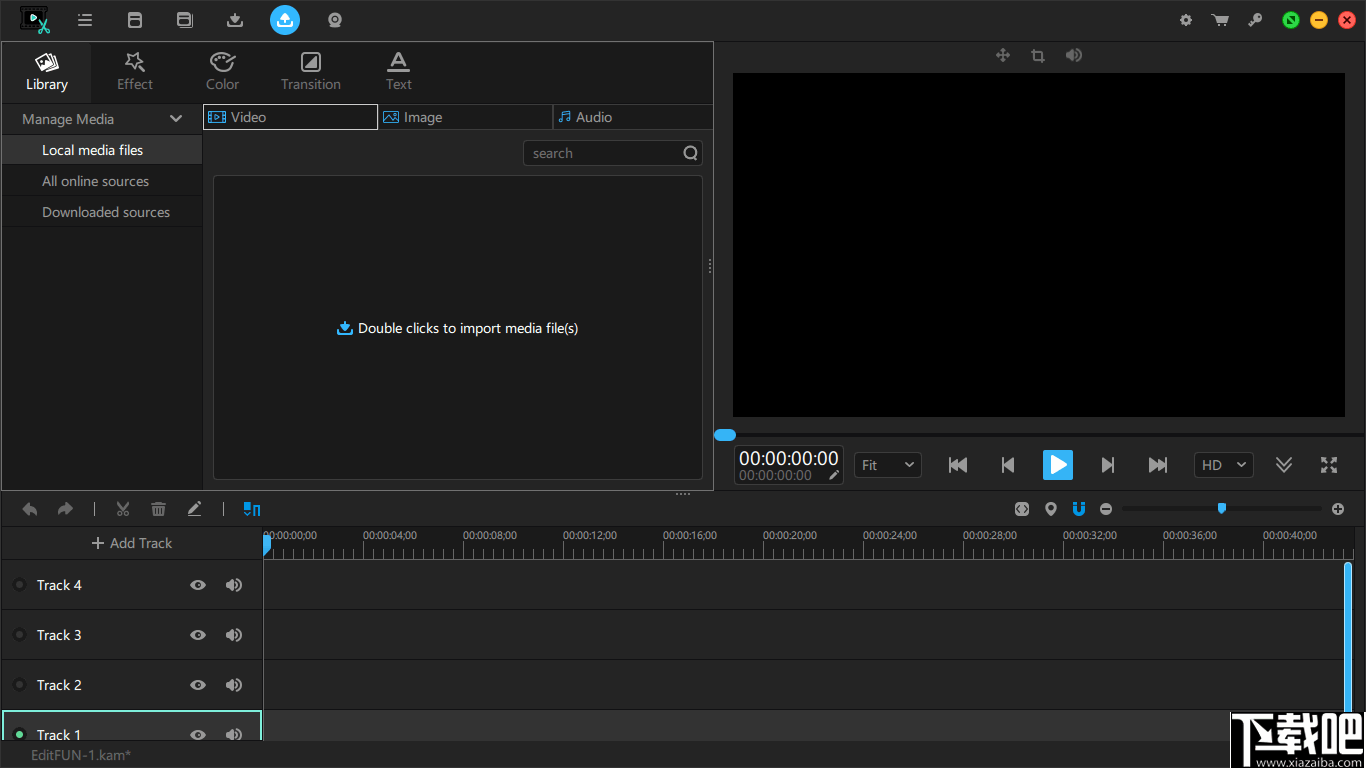Image resolution: width=1366 pixels, height=768 pixels.
Task: Select Downloaded sources in the sidebar
Action: point(106,211)
